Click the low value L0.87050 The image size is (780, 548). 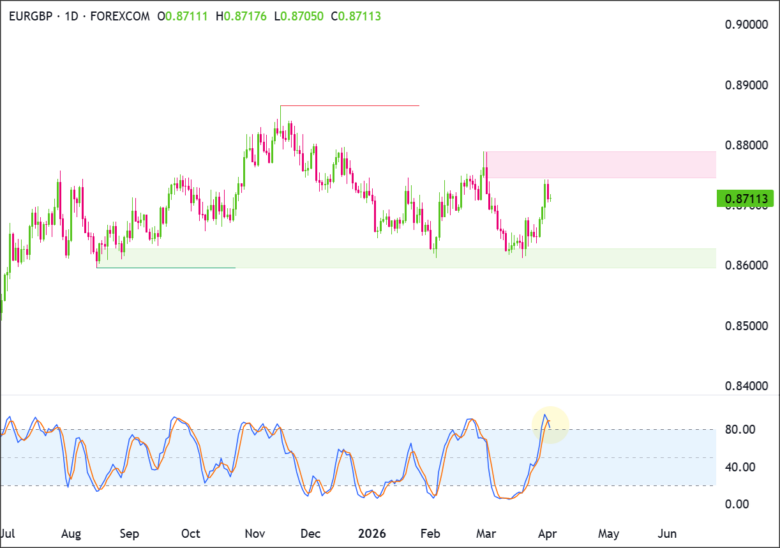pos(298,16)
